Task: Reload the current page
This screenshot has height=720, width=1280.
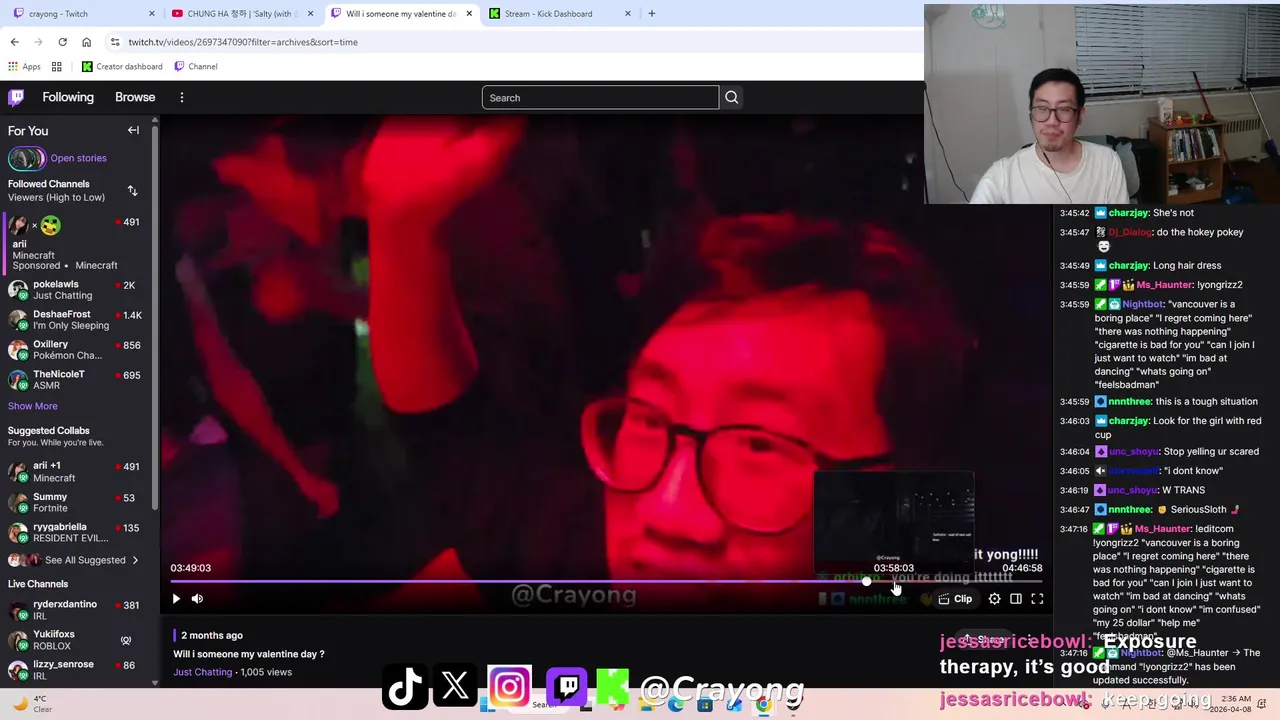Action: point(62,42)
